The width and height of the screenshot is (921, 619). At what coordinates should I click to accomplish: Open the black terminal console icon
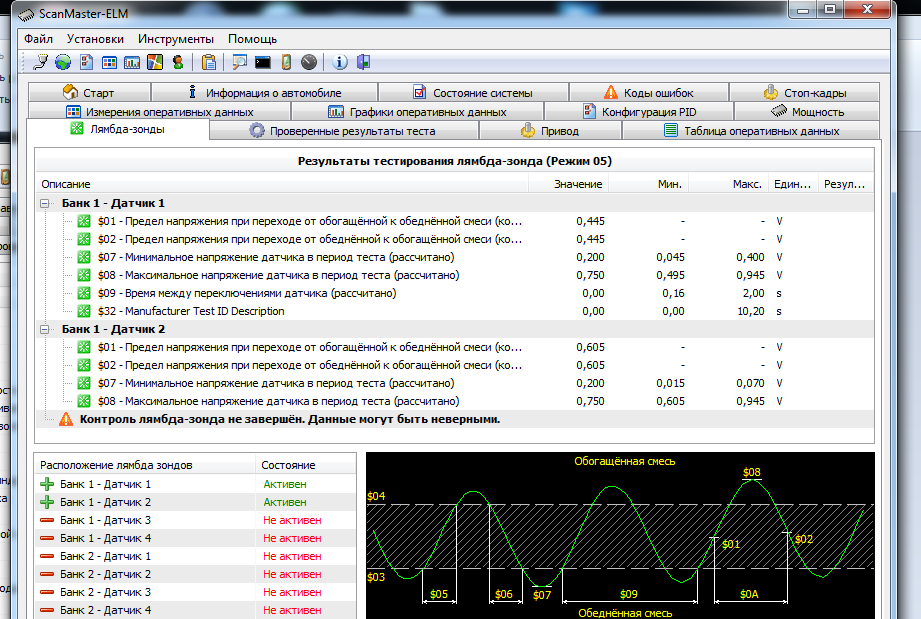point(263,62)
